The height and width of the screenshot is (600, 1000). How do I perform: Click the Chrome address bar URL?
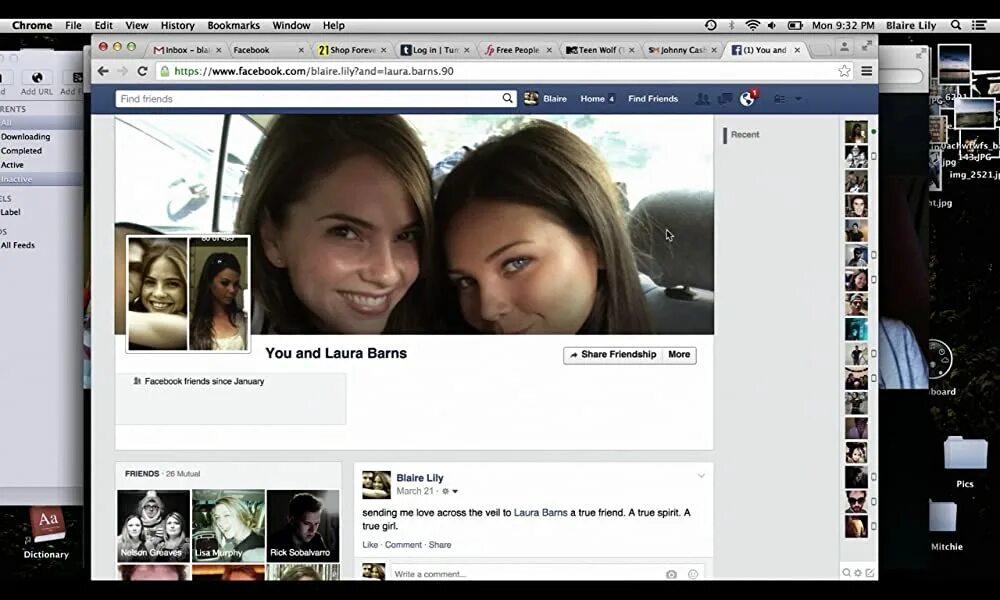coord(313,71)
